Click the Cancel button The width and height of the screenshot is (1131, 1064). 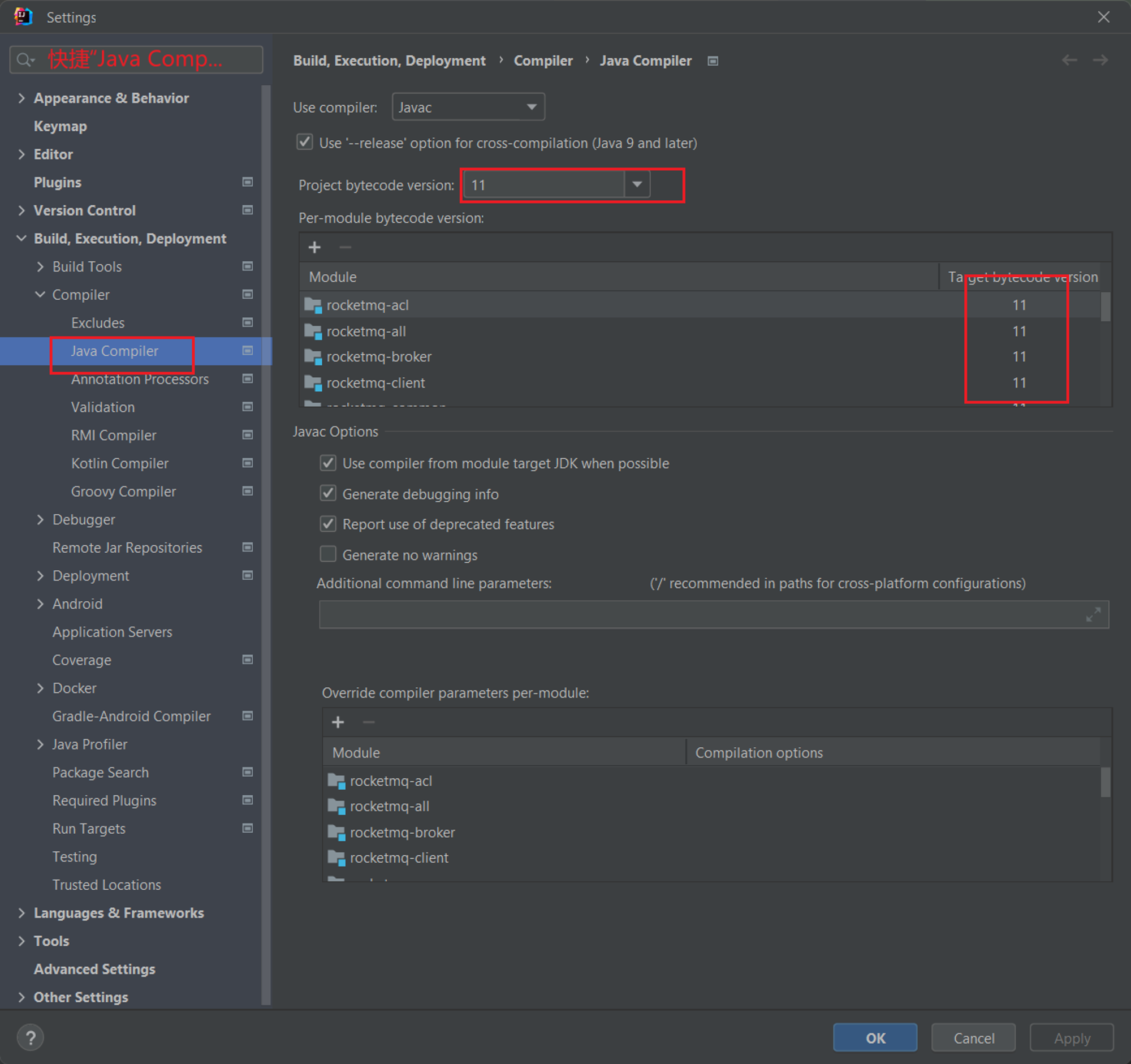coord(973,1038)
